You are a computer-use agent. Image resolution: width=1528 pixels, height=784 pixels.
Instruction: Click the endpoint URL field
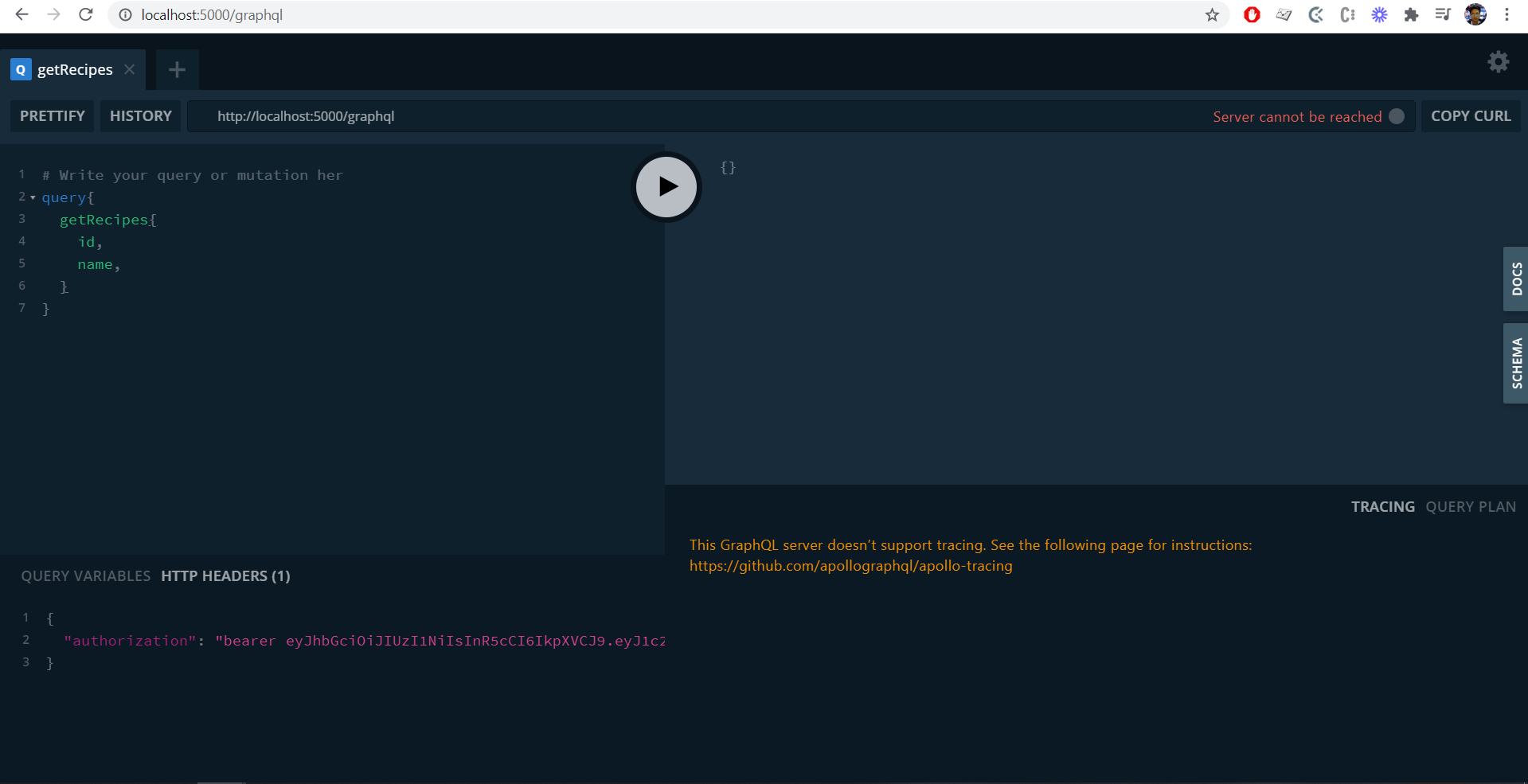[305, 115]
